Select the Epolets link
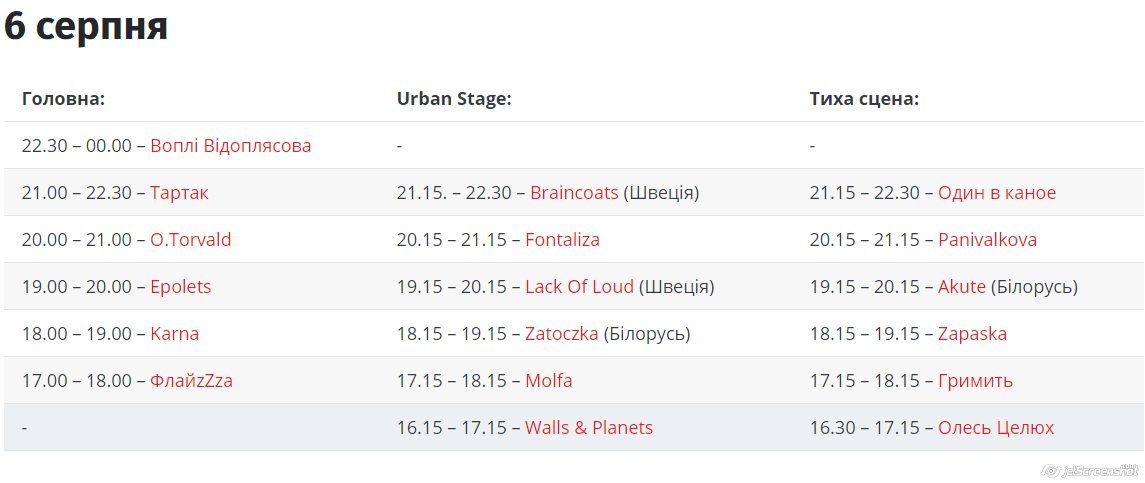 [180, 287]
